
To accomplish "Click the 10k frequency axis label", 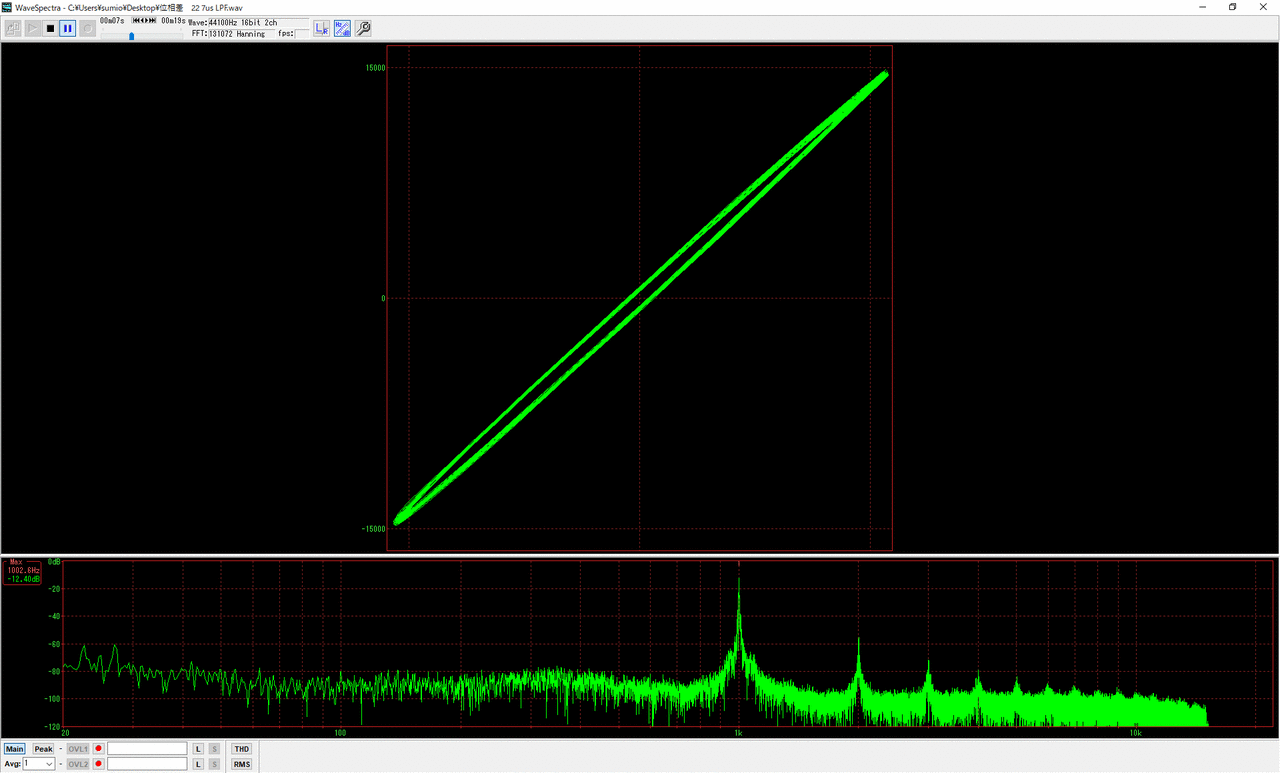I will pyautogui.click(x=1136, y=733).
